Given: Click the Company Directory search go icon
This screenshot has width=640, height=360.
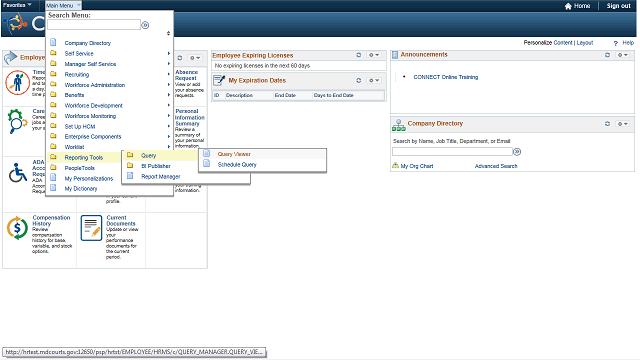Looking at the screenshot, I should pyautogui.click(x=517, y=152).
